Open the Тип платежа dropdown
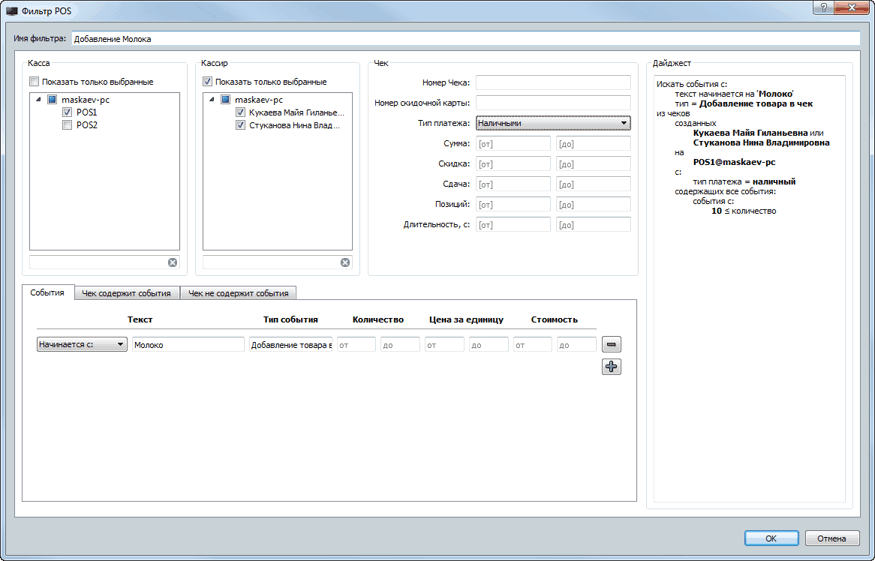 (552, 123)
